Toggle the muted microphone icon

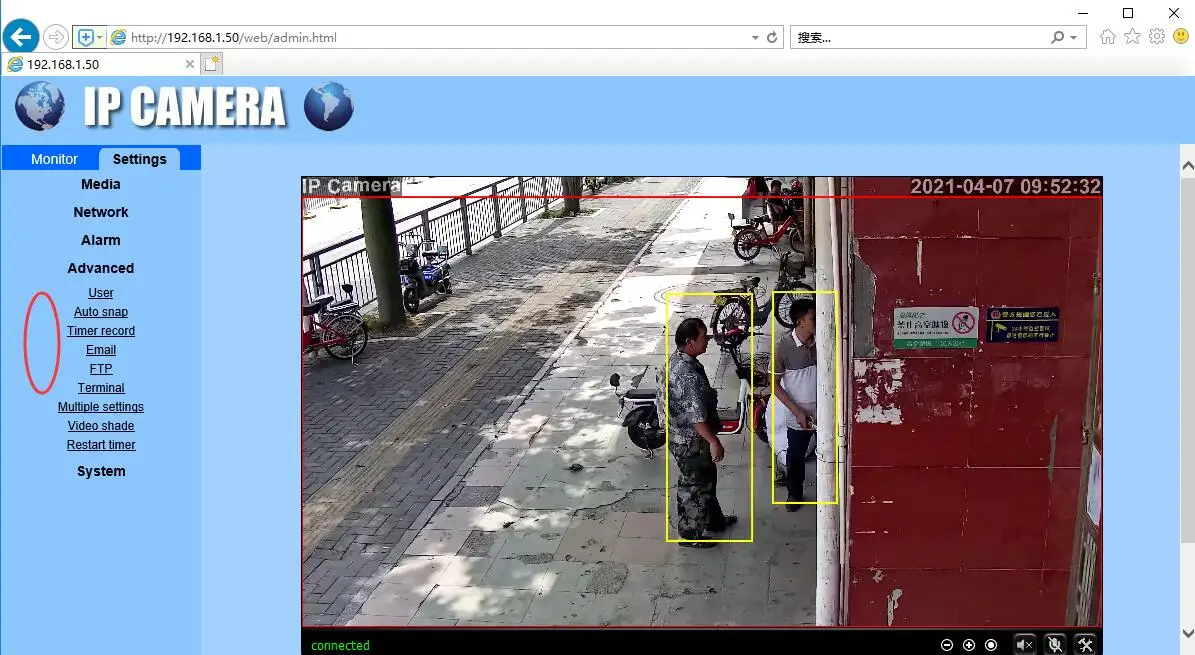coord(1055,645)
